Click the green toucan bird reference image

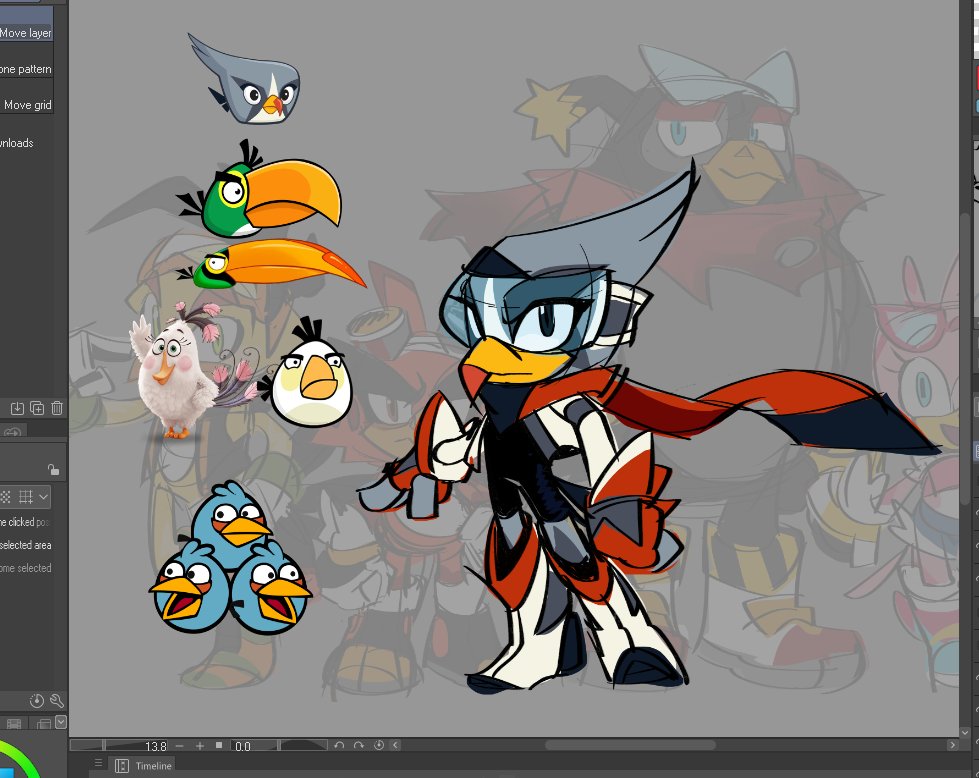tap(258, 190)
